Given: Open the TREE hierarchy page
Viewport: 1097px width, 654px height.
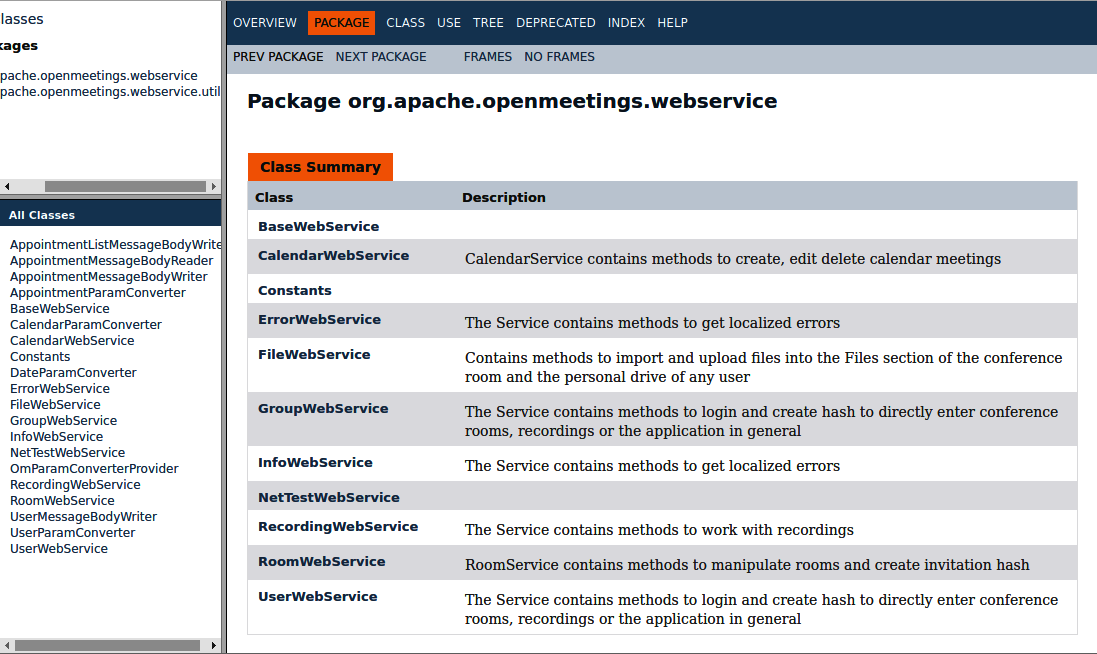Looking at the screenshot, I should [x=488, y=22].
